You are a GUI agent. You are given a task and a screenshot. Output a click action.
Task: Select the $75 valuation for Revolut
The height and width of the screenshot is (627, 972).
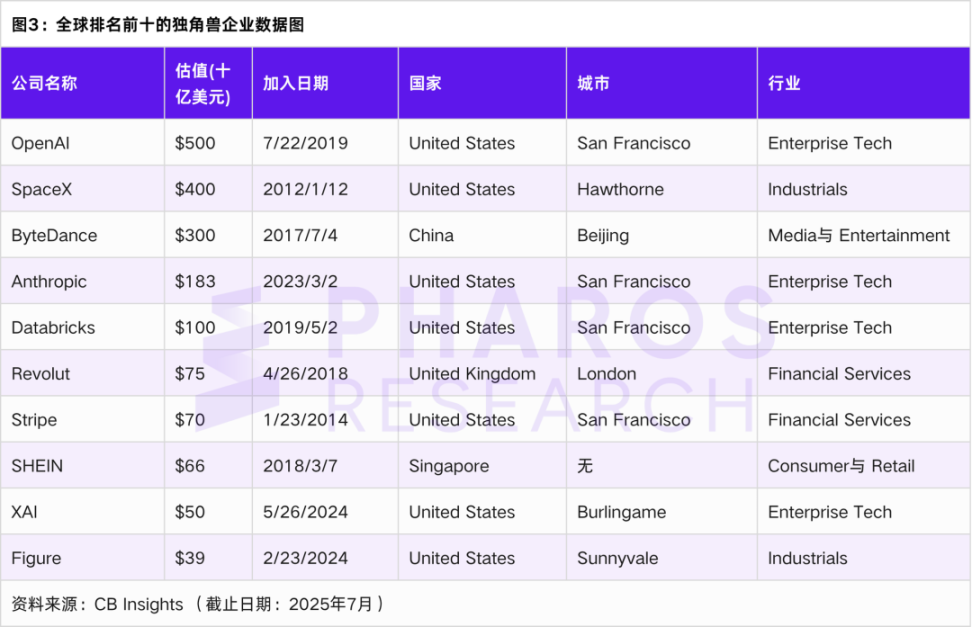(190, 374)
